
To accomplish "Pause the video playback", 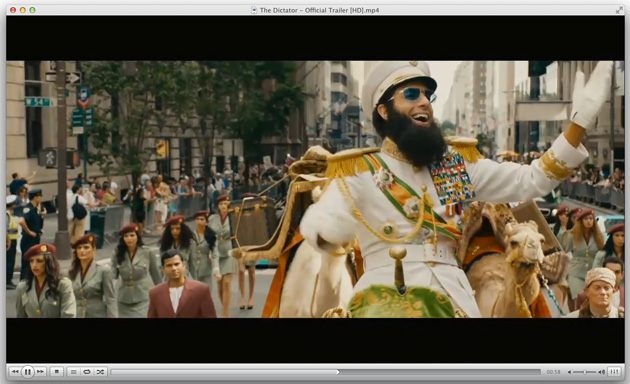I will 27,372.
